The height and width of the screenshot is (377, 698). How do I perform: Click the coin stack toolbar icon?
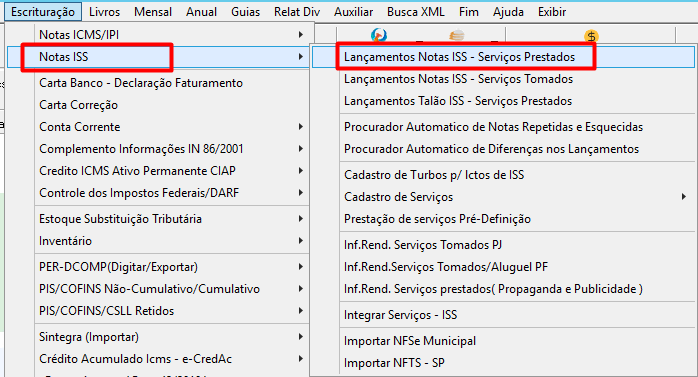457,35
